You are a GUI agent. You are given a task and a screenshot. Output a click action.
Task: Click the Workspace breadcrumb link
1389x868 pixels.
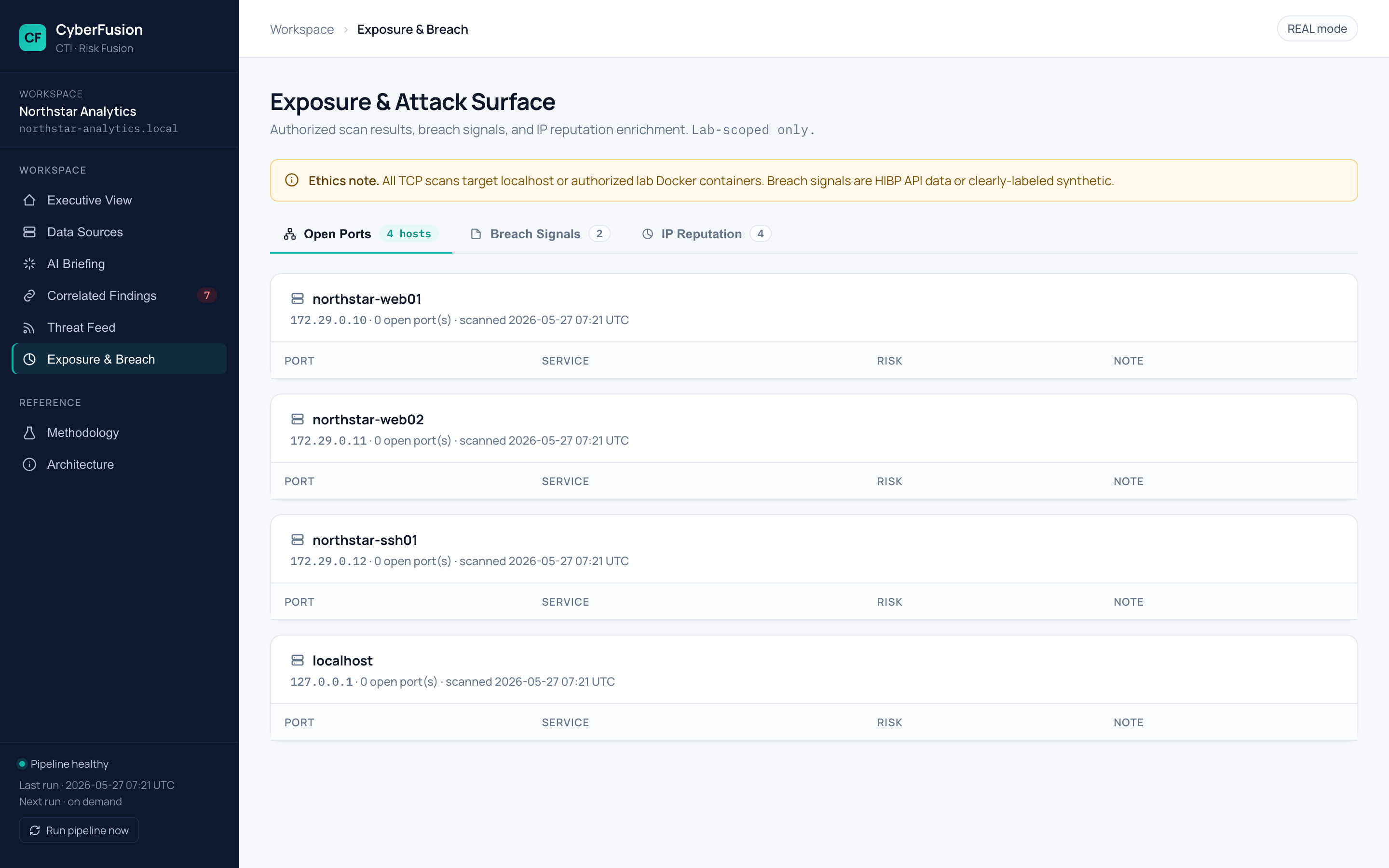tap(302, 29)
